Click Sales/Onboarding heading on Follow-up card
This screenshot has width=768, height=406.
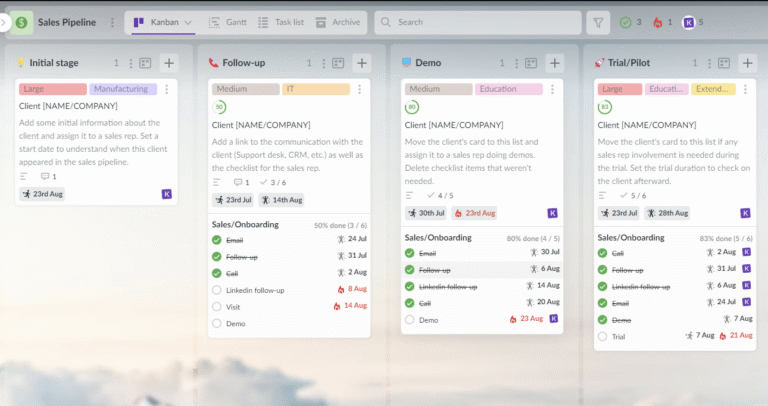pos(245,224)
